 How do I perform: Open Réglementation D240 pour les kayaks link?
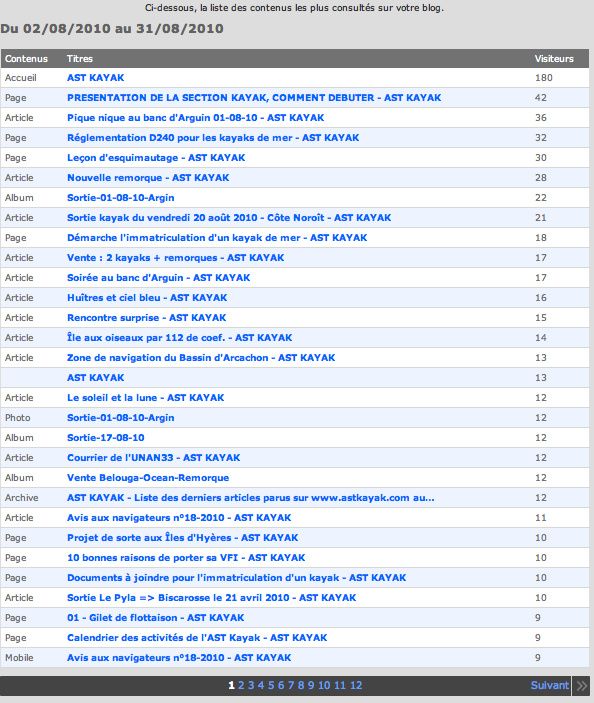[x=213, y=138]
